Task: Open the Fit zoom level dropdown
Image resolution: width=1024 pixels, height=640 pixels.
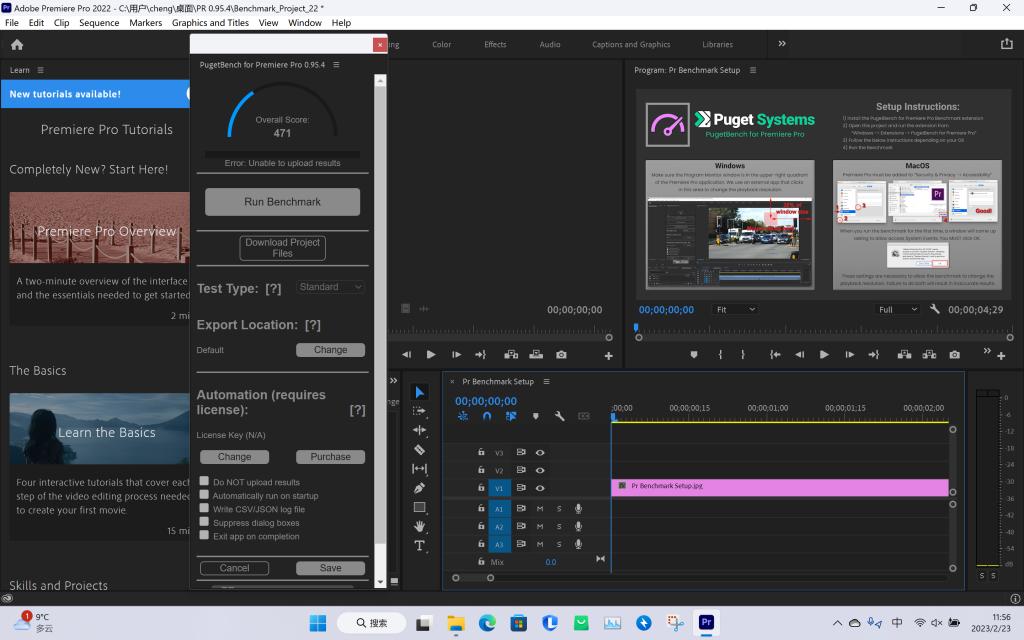Action: click(735, 310)
